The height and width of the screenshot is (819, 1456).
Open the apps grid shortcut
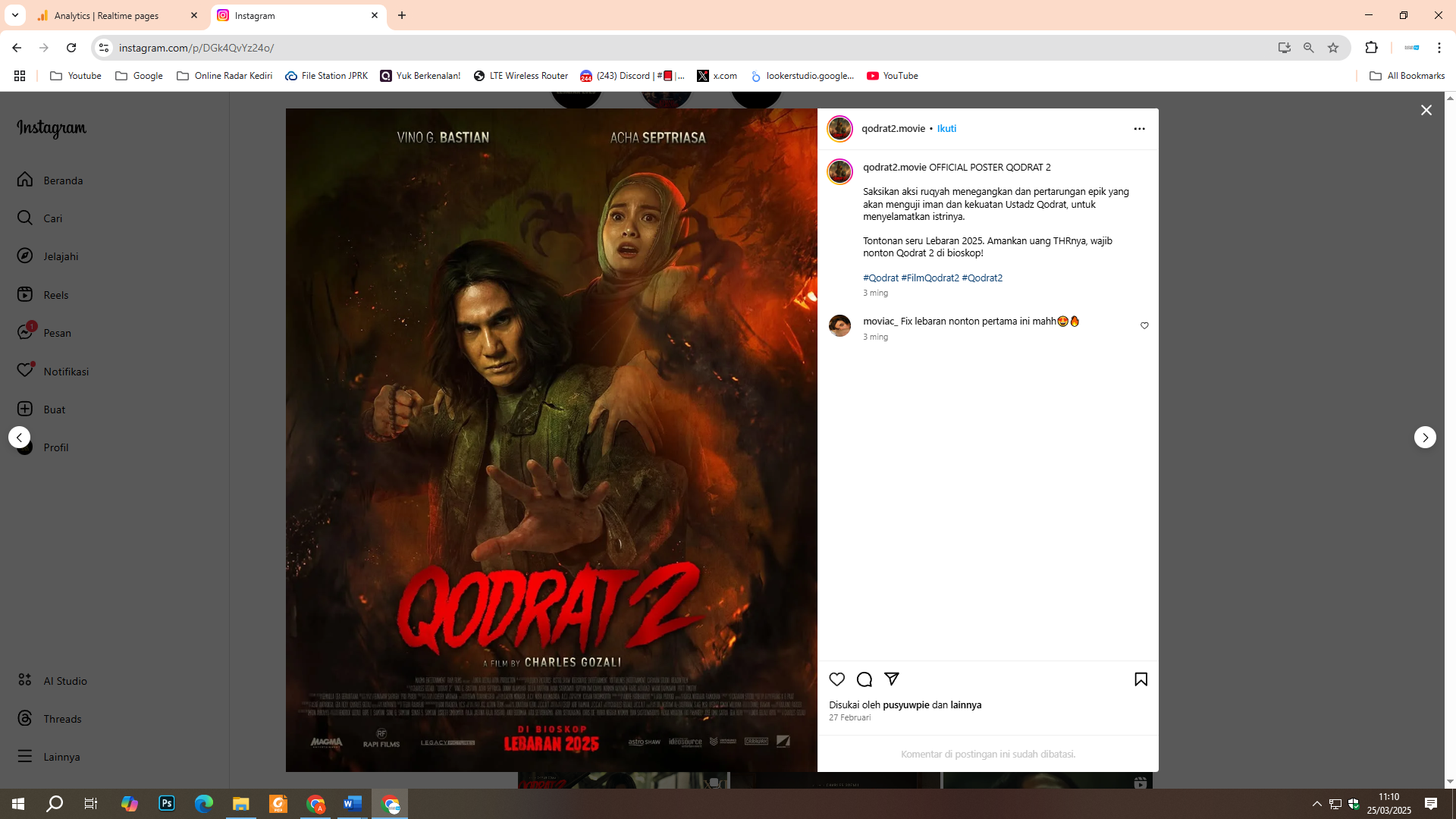[20, 76]
